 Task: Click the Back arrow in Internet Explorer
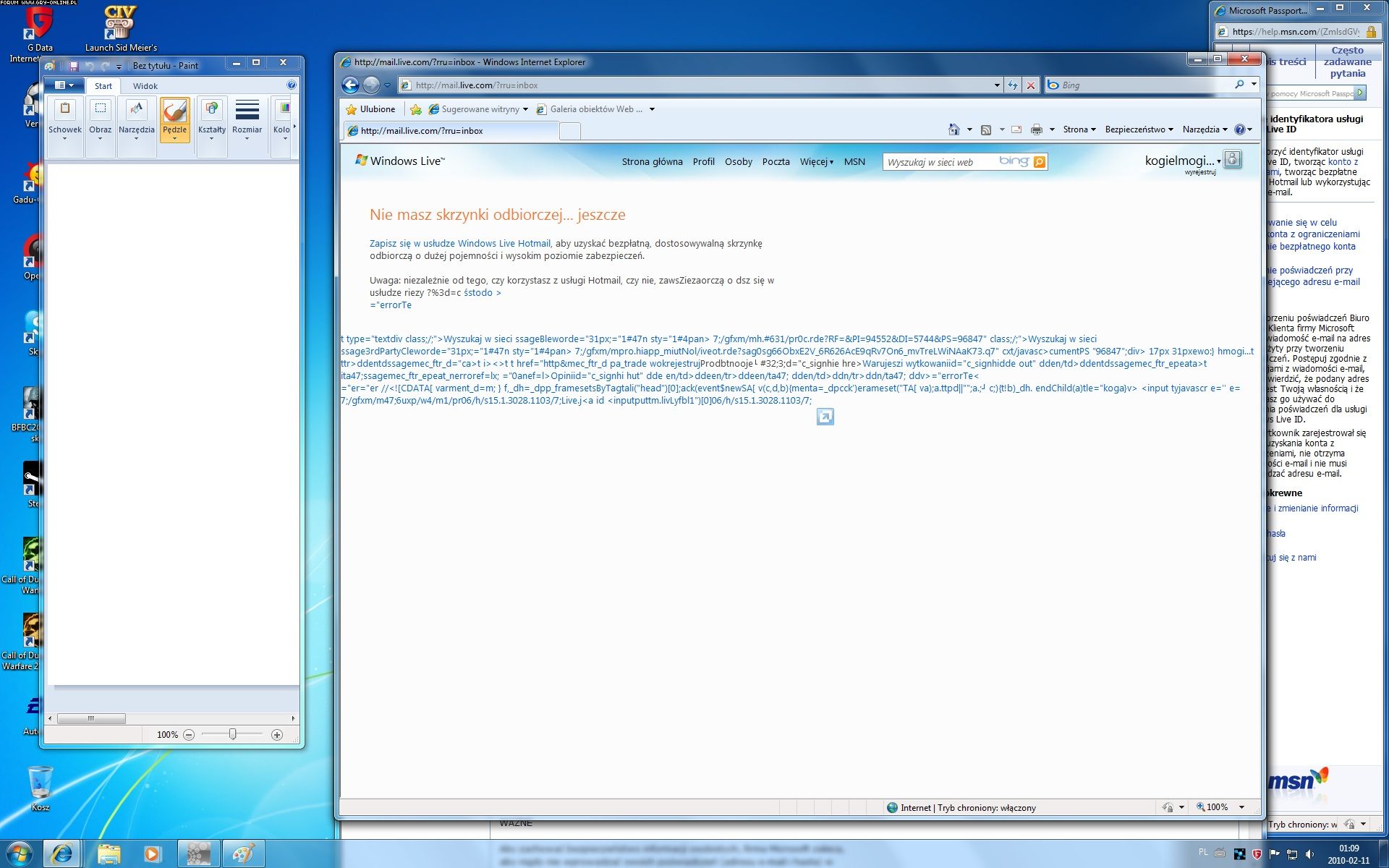pos(350,85)
